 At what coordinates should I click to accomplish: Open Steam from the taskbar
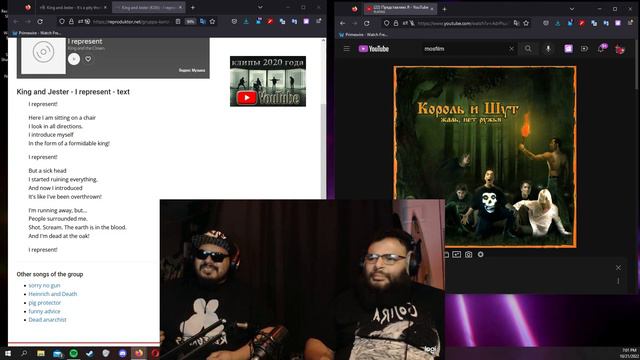click(x=90, y=353)
